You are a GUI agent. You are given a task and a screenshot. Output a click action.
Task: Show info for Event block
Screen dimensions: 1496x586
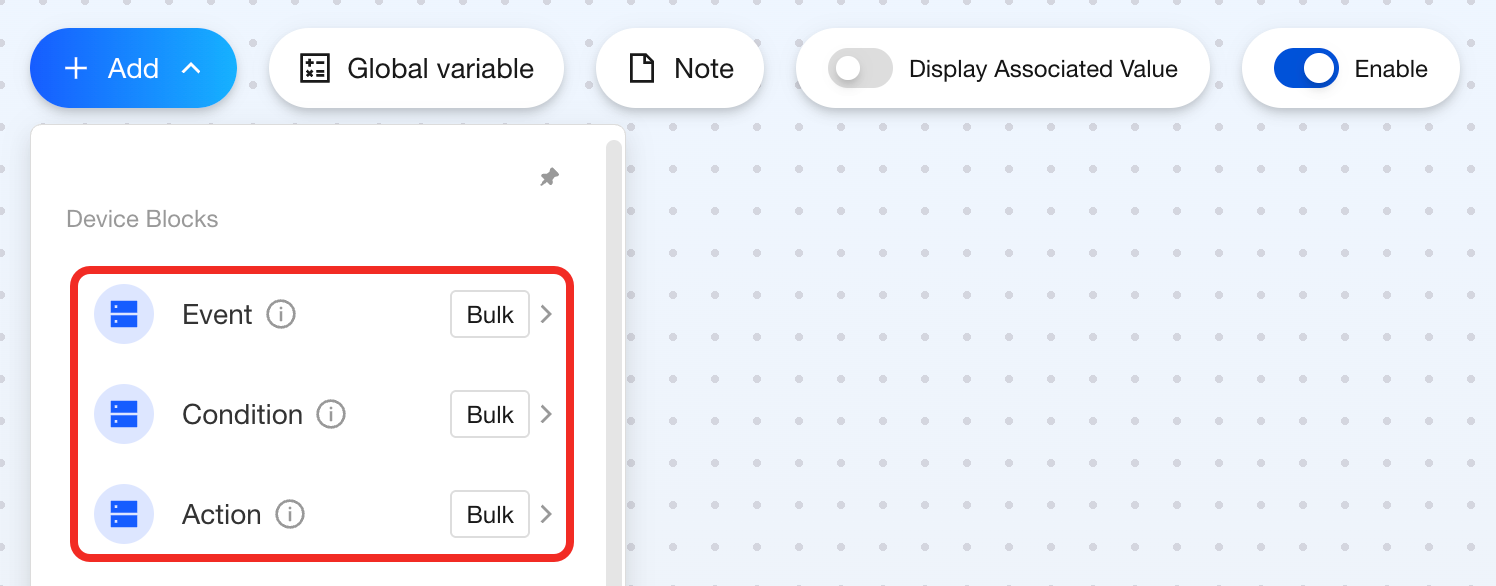(x=281, y=314)
